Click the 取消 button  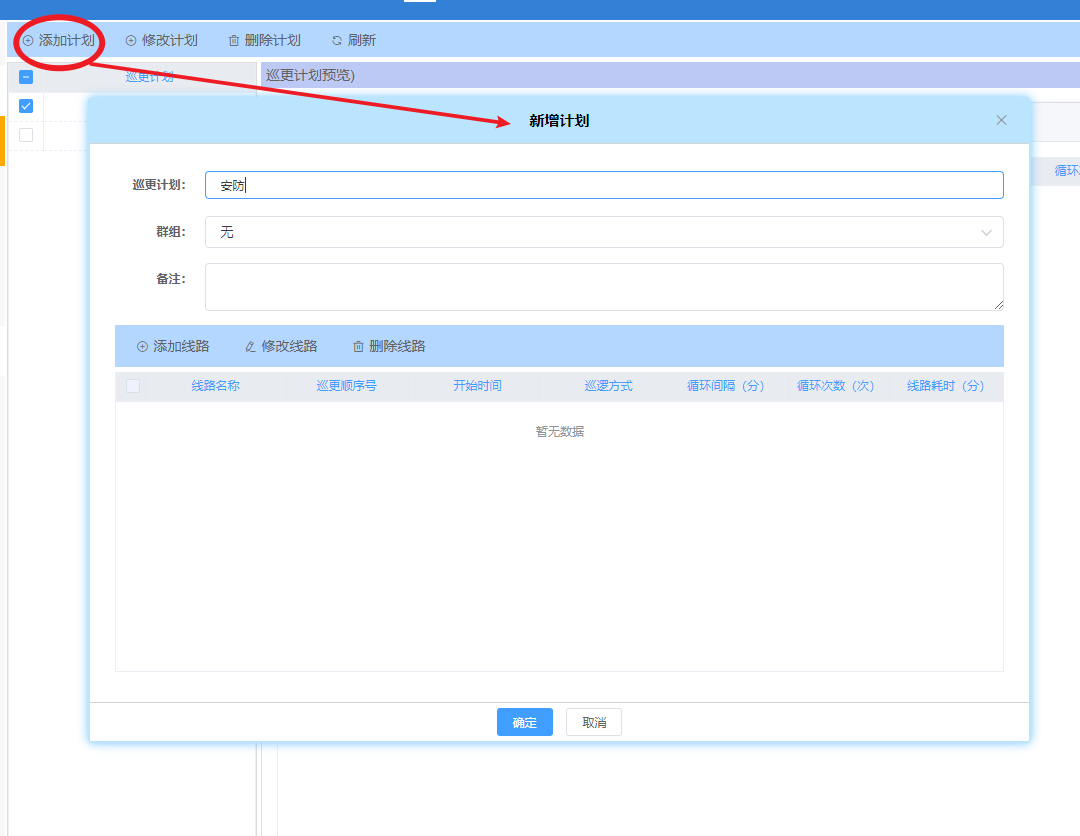pos(594,722)
